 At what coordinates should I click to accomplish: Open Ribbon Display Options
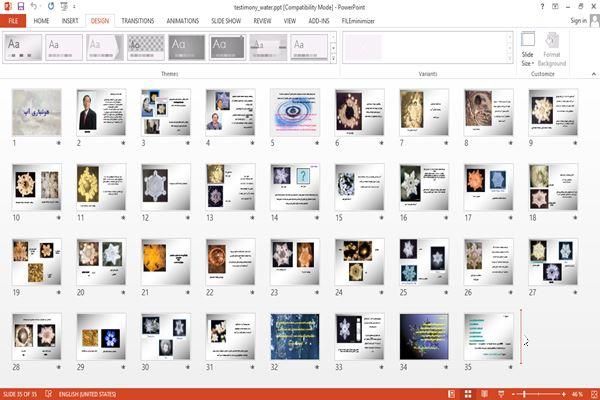555,7
